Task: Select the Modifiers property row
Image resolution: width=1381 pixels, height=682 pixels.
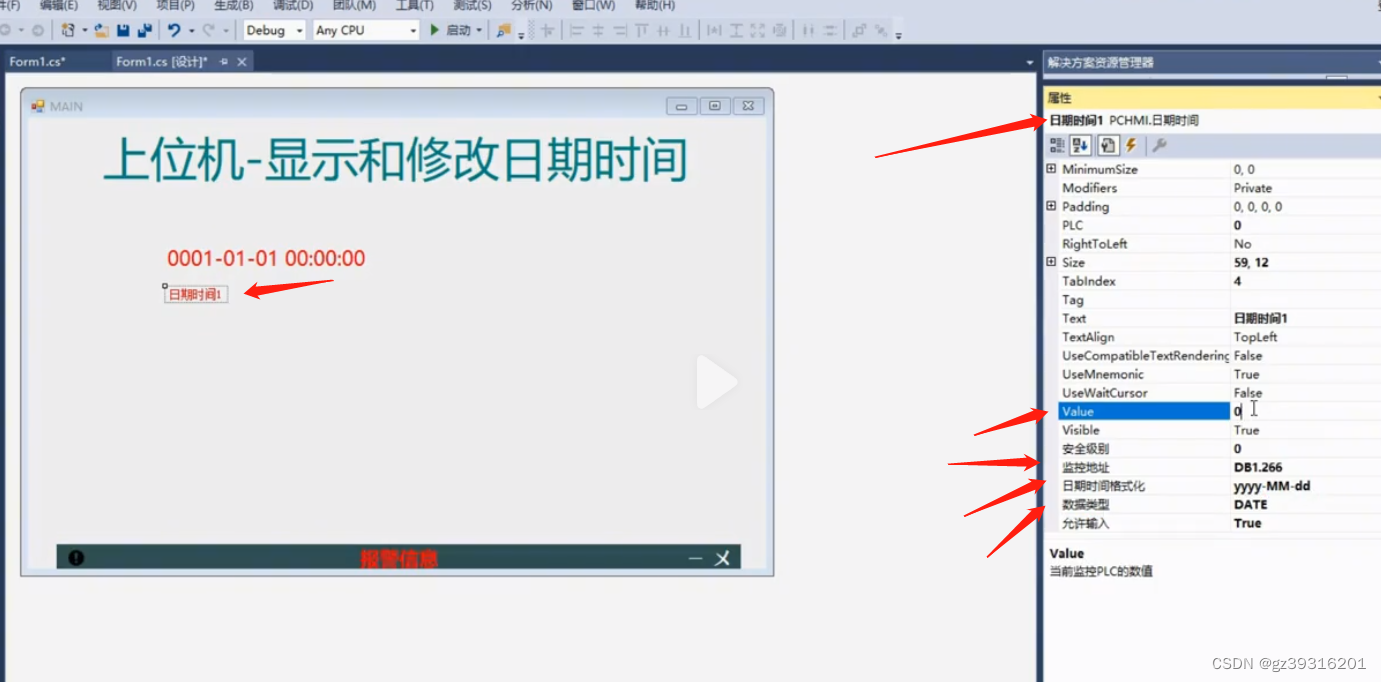Action: click(x=1212, y=188)
